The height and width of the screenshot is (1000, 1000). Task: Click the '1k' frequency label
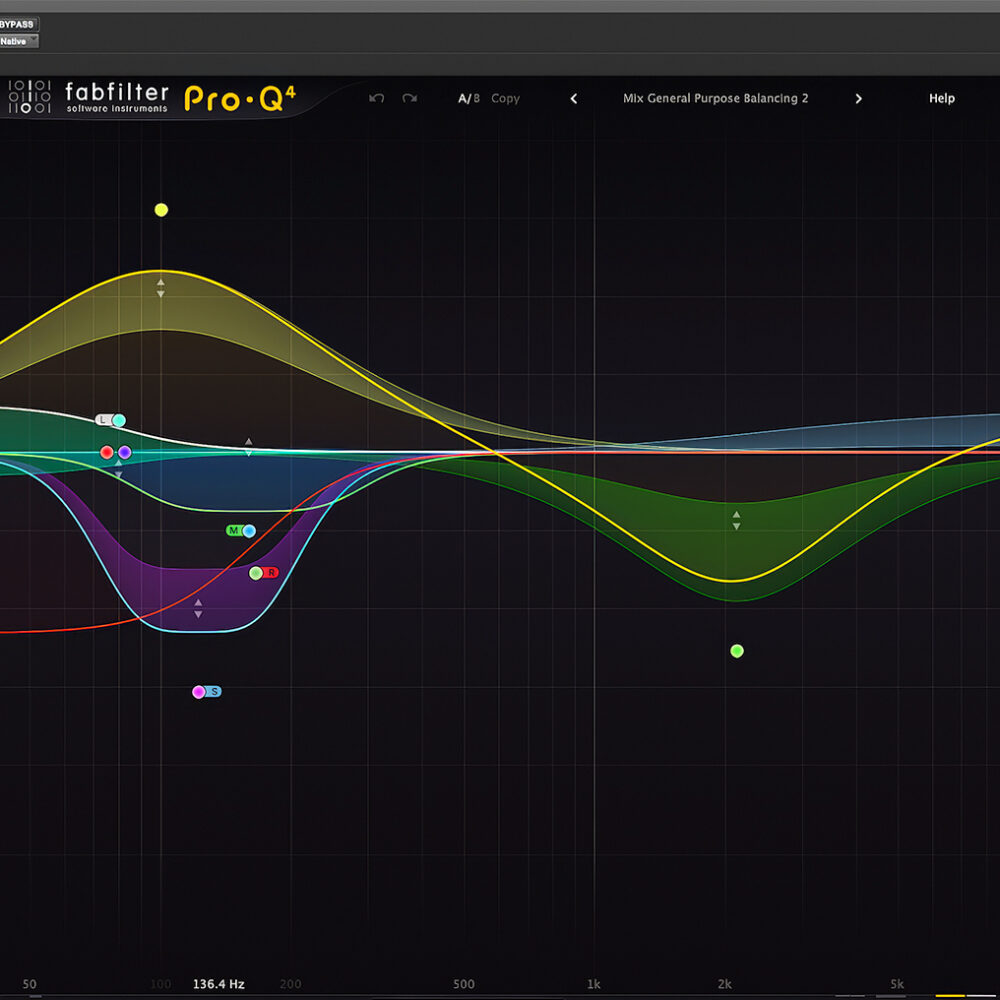tap(594, 984)
